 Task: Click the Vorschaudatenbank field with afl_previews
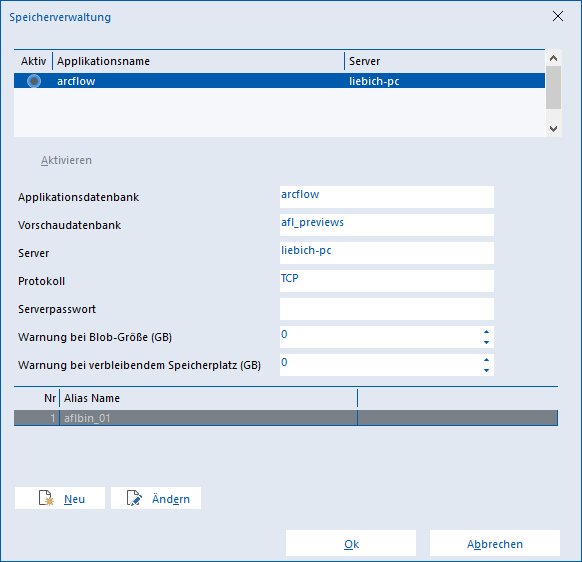(387, 225)
